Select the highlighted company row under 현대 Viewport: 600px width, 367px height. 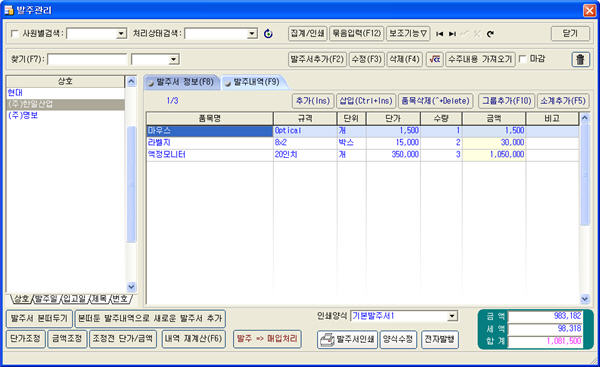[x=65, y=104]
